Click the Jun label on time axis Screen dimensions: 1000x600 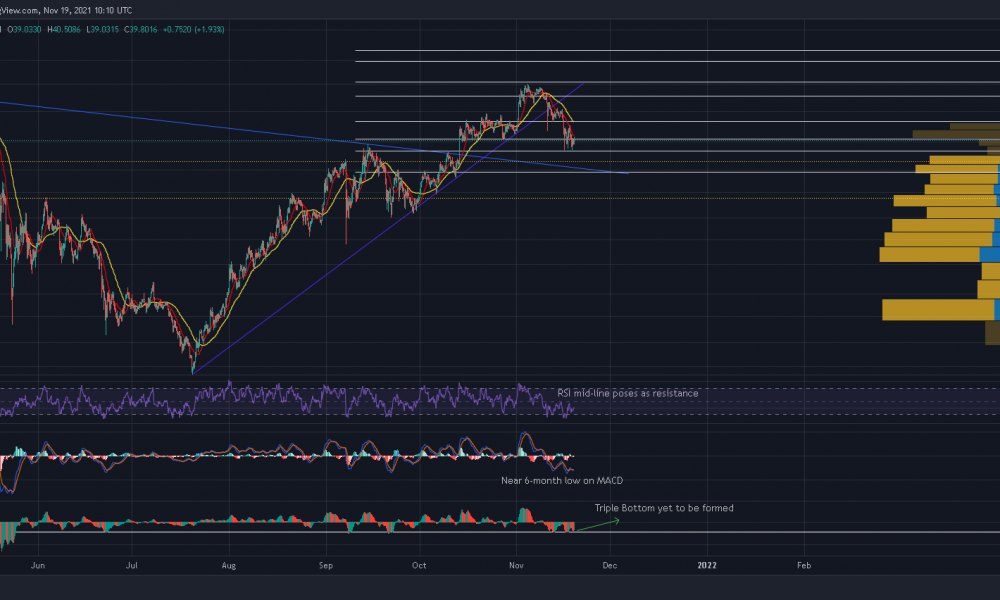click(x=38, y=566)
